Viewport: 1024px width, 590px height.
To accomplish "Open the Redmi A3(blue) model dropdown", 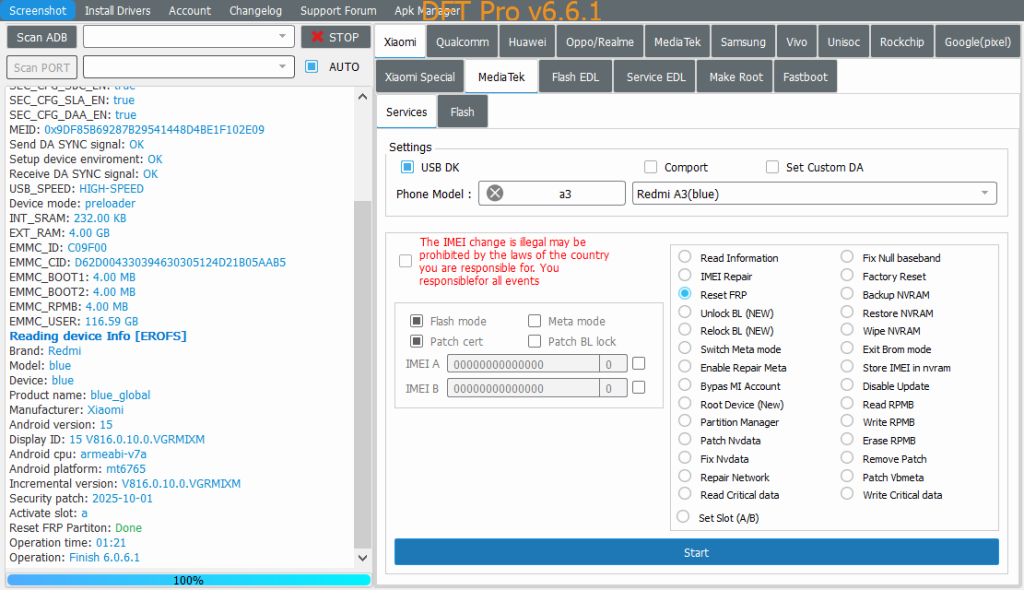I will pos(814,193).
